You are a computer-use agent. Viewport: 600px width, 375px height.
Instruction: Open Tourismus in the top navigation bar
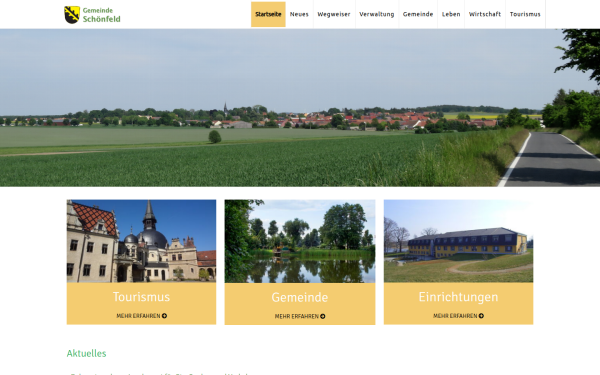pos(525,14)
